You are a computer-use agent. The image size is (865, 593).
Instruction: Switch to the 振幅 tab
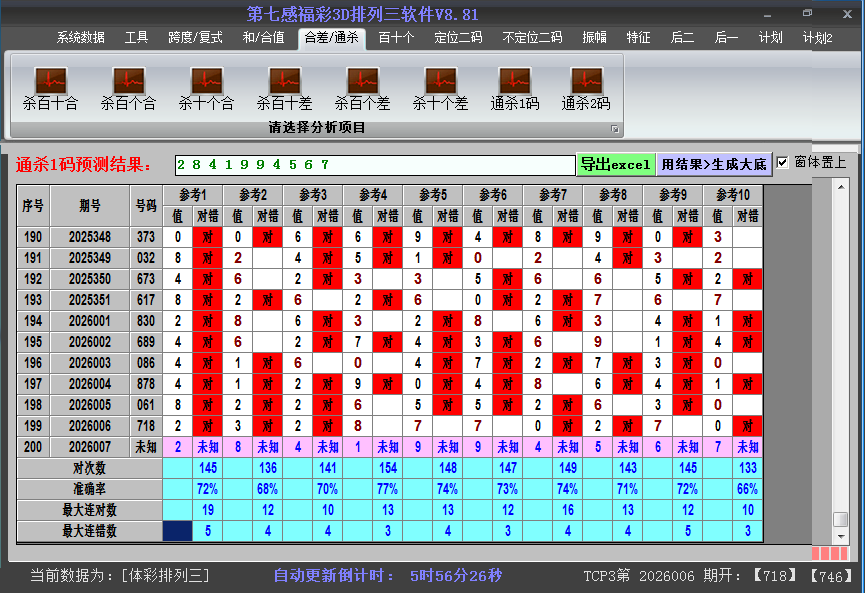coord(594,38)
